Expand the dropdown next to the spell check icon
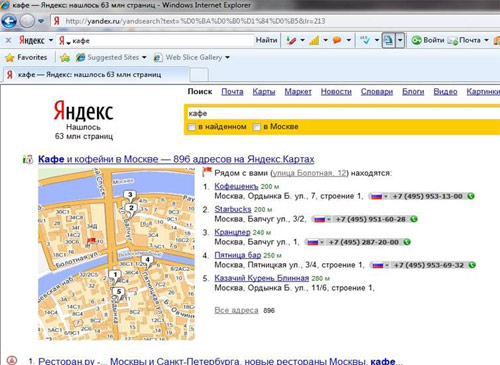 377,40
